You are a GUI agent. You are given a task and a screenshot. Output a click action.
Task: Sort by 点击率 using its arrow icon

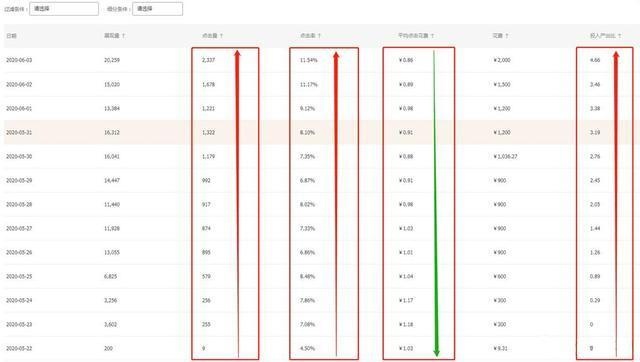point(320,36)
